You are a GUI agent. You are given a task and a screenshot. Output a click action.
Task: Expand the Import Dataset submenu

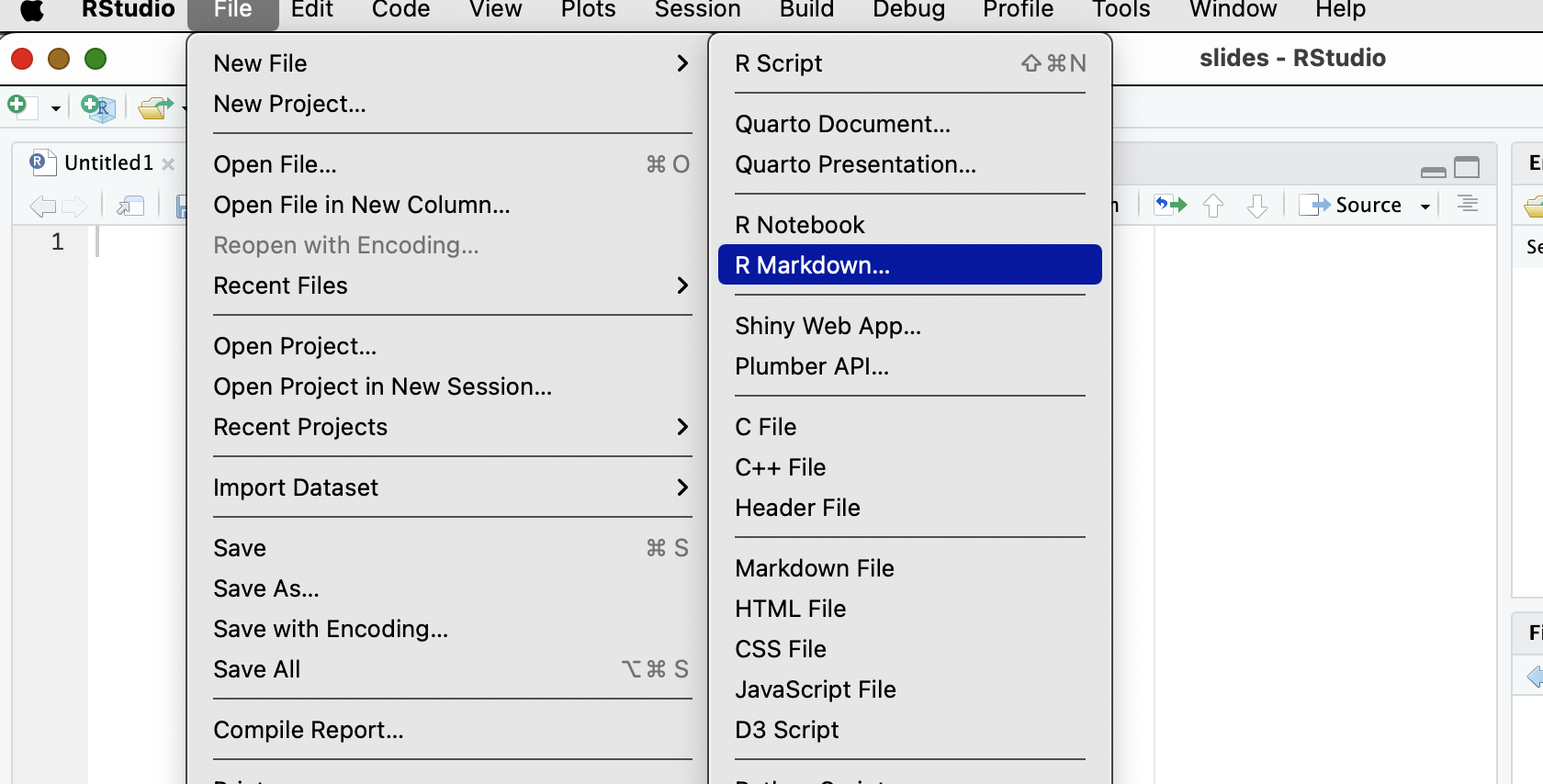[x=452, y=487]
